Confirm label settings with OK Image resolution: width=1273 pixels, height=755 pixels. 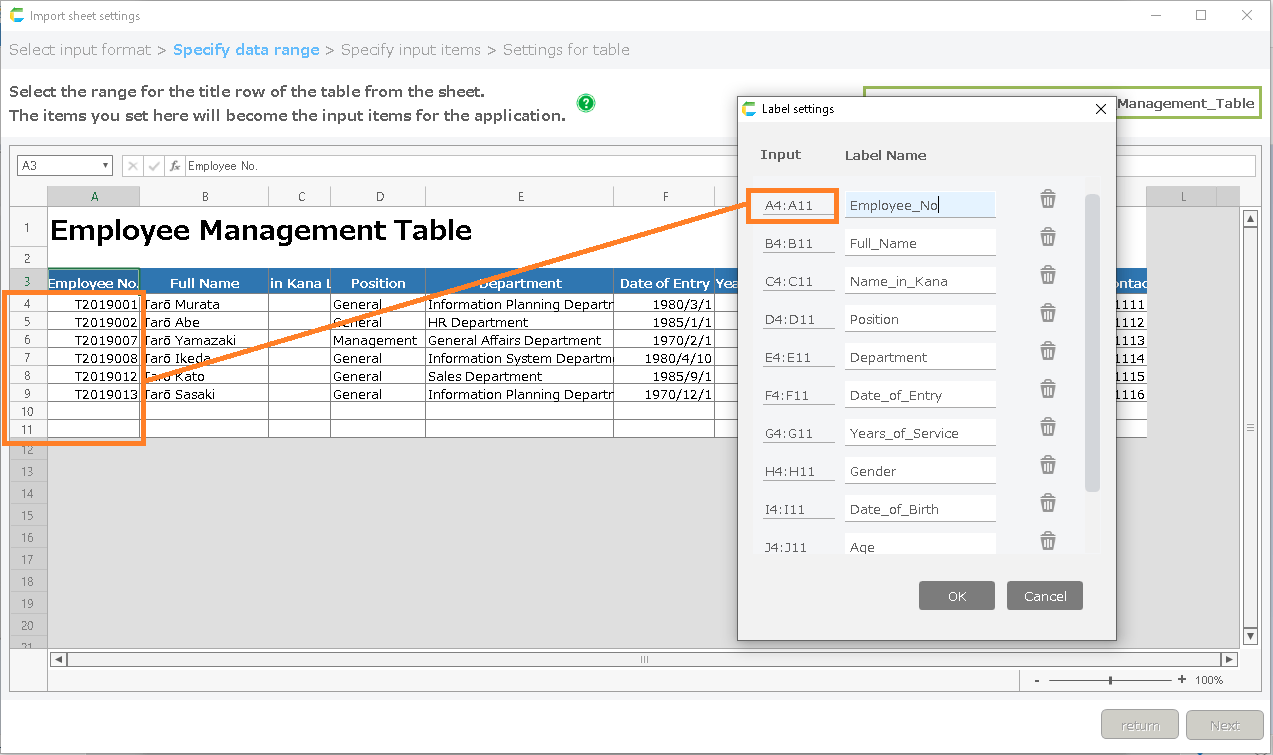tap(956, 596)
